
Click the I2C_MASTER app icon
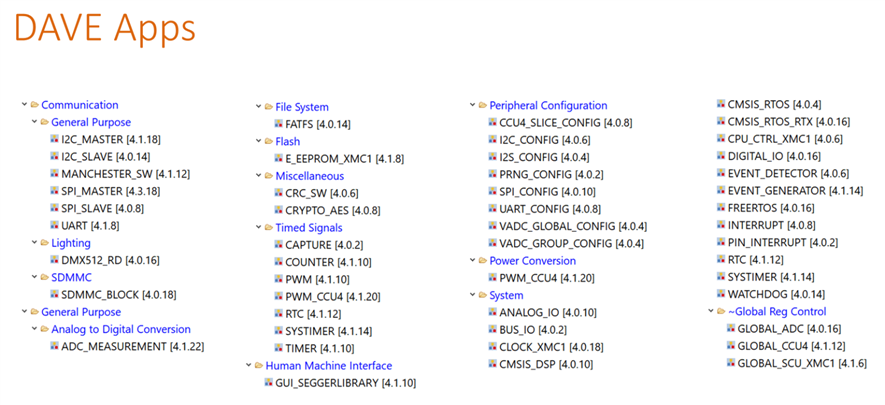coord(54,139)
